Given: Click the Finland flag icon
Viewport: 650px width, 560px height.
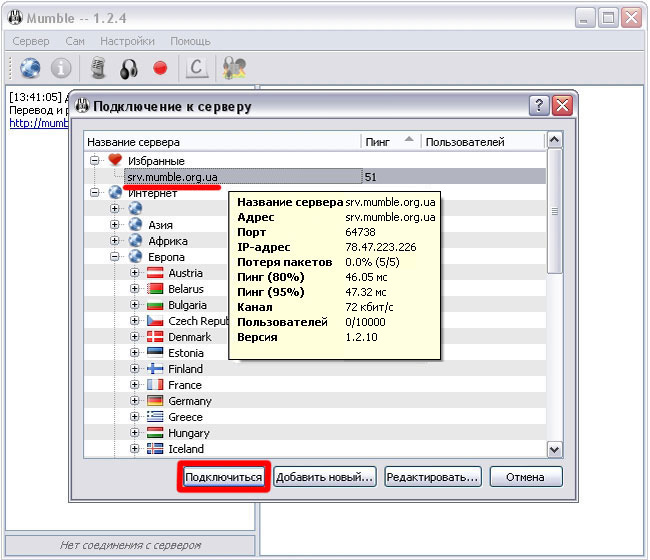Looking at the screenshot, I should [155, 369].
